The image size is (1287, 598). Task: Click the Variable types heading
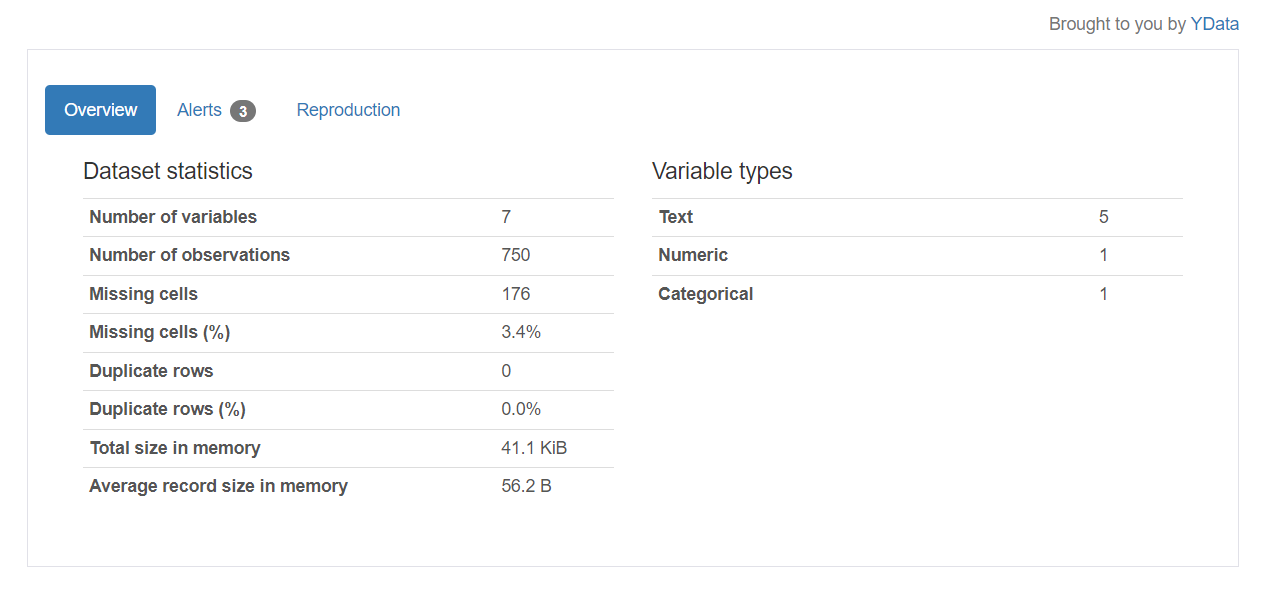722,171
